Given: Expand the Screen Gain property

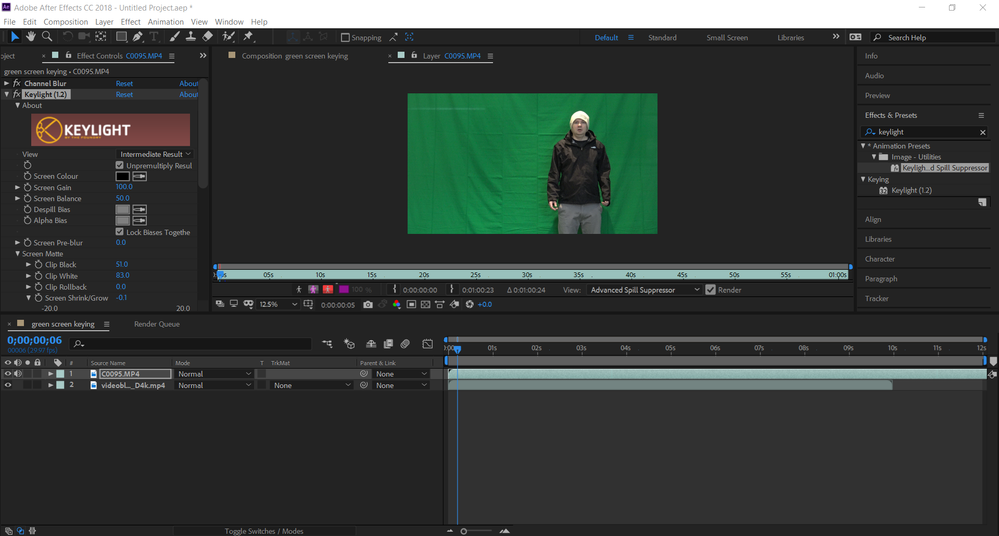Looking at the screenshot, I should click(x=18, y=187).
